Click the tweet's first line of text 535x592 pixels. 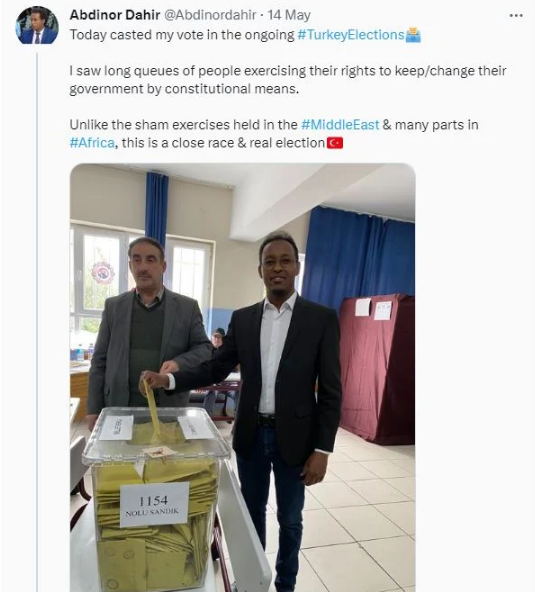245,35
